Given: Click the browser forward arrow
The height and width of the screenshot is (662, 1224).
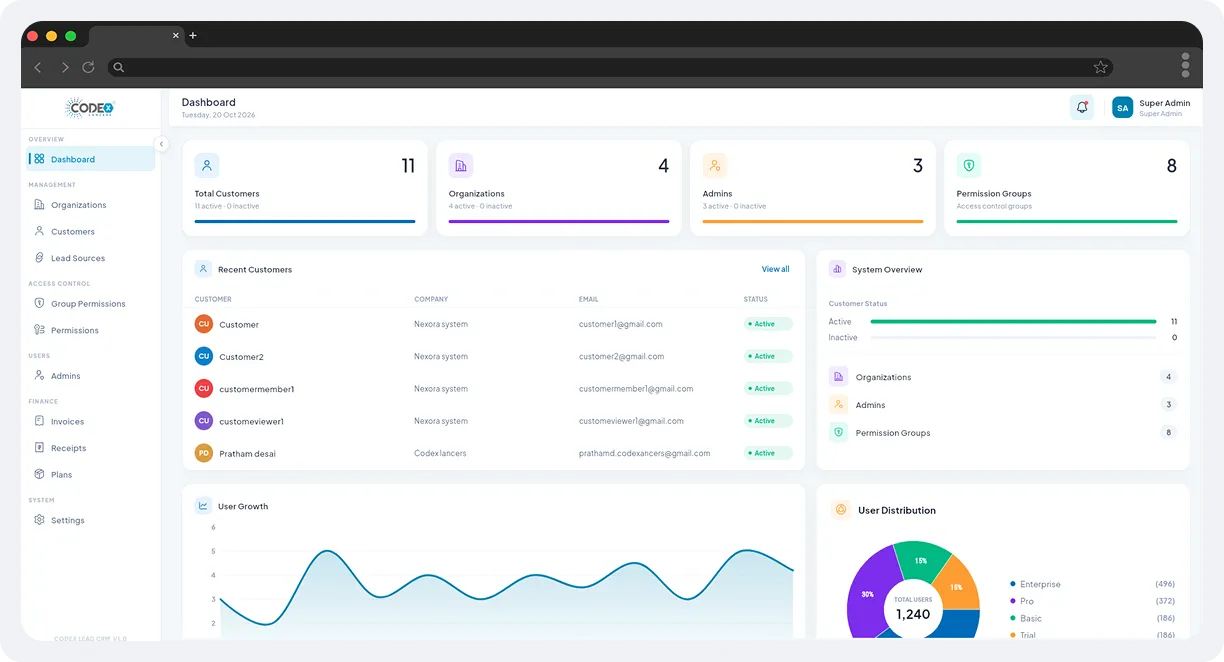Looking at the screenshot, I should [65, 67].
